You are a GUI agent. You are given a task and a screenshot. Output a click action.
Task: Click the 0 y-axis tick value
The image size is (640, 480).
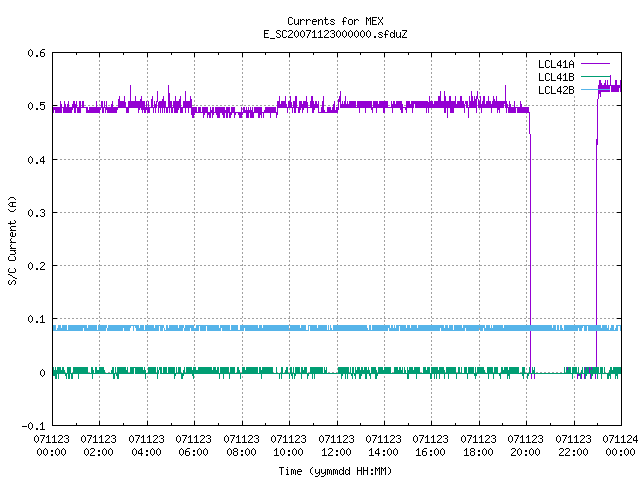coord(42,373)
